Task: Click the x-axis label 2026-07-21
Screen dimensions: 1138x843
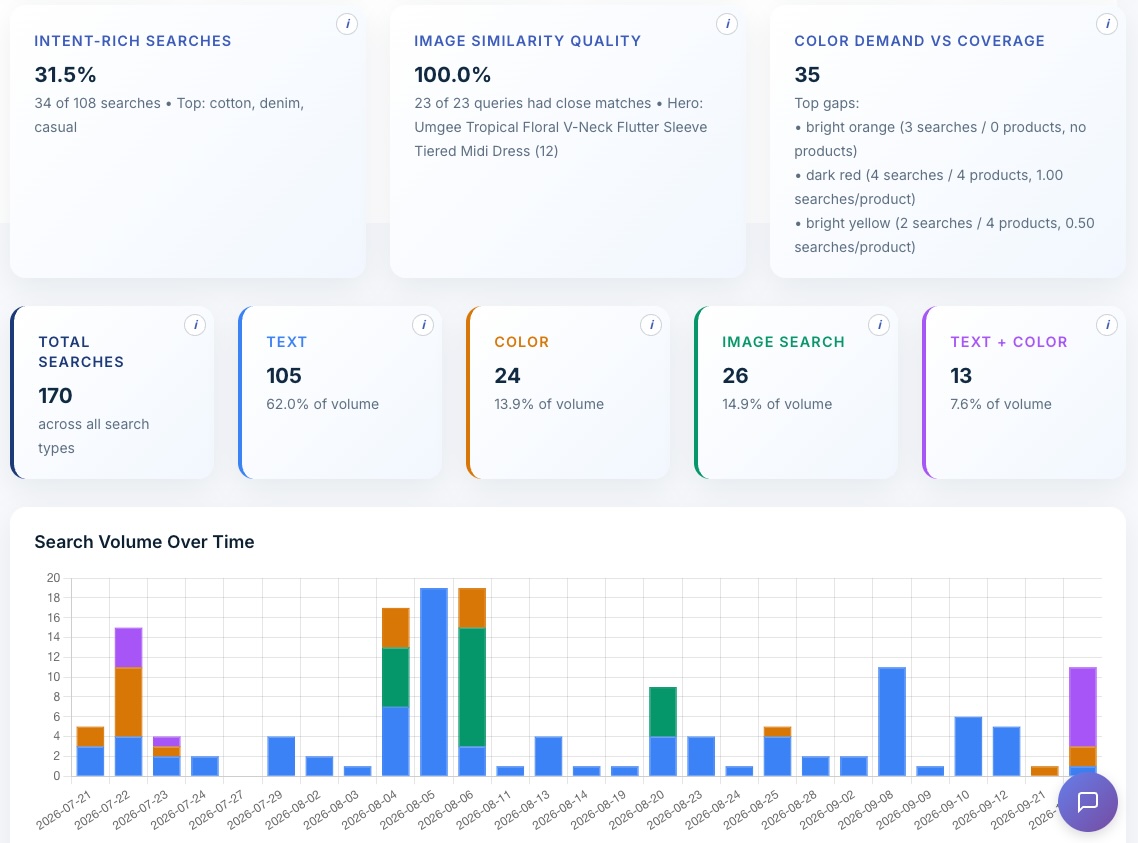Action: click(x=64, y=810)
